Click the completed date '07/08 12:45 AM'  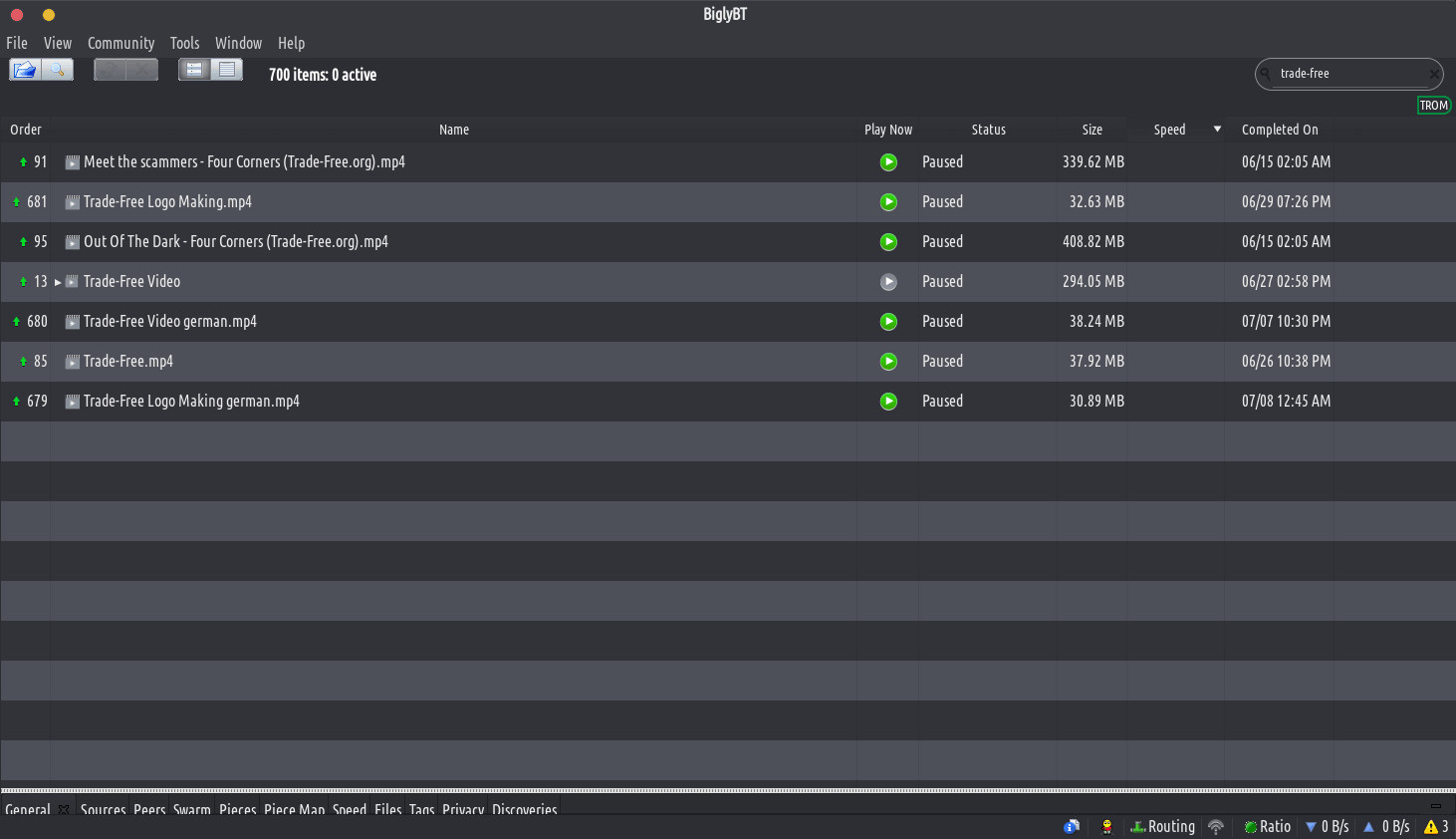tap(1286, 402)
